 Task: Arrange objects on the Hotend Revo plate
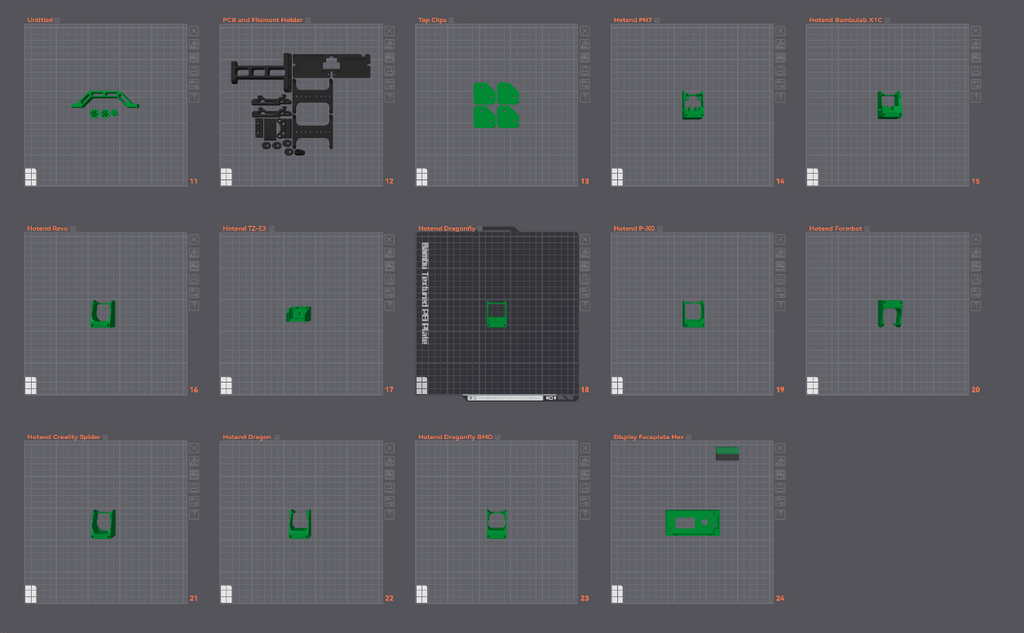pos(194,267)
